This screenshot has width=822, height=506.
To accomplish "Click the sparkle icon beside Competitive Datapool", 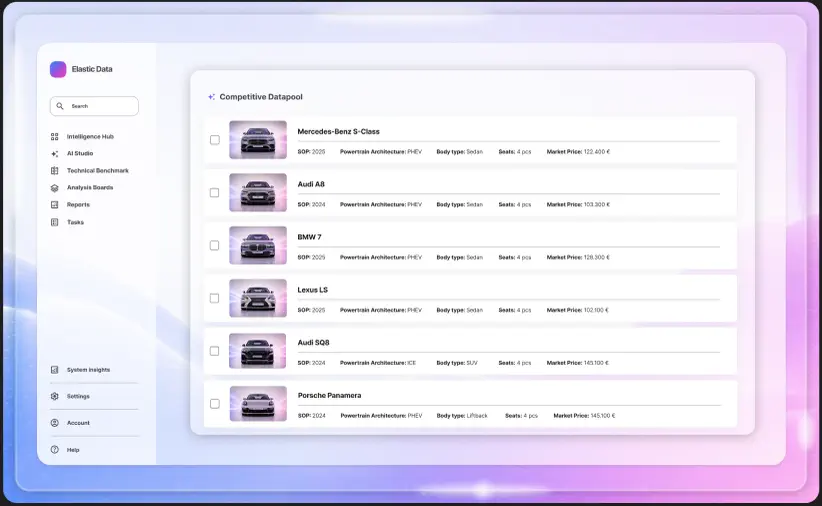I will (x=211, y=97).
